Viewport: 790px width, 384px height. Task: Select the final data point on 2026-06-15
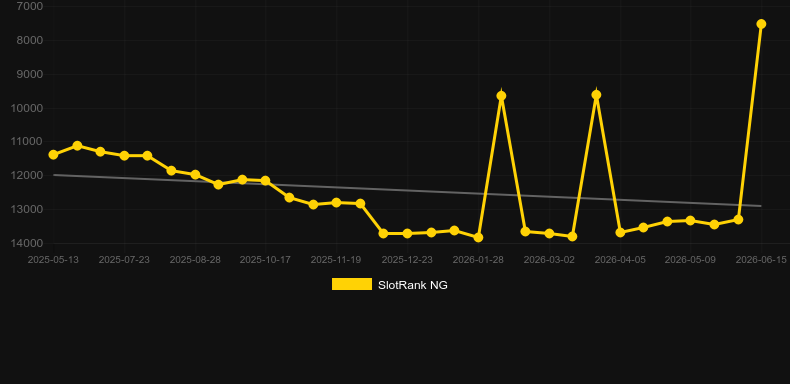(x=761, y=24)
